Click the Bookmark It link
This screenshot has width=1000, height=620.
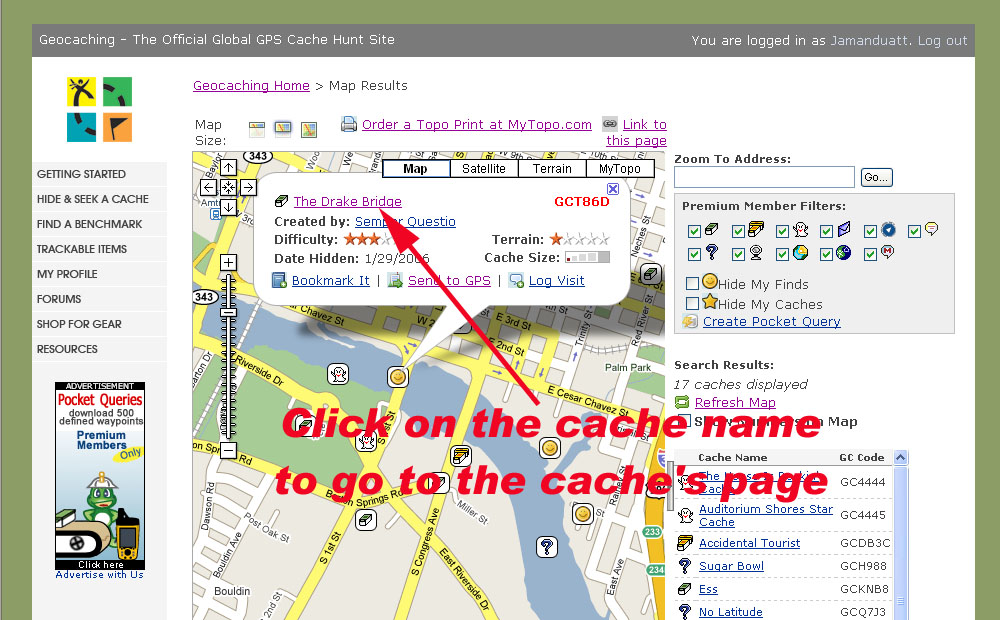(330, 281)
